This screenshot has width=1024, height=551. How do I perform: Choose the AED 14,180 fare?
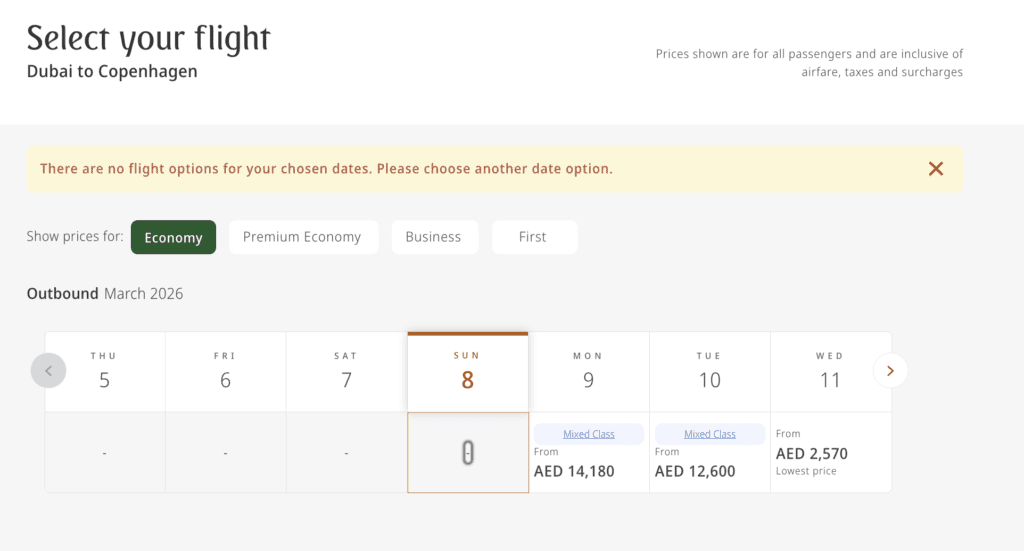pyautogui.click(x=574, y=471)
